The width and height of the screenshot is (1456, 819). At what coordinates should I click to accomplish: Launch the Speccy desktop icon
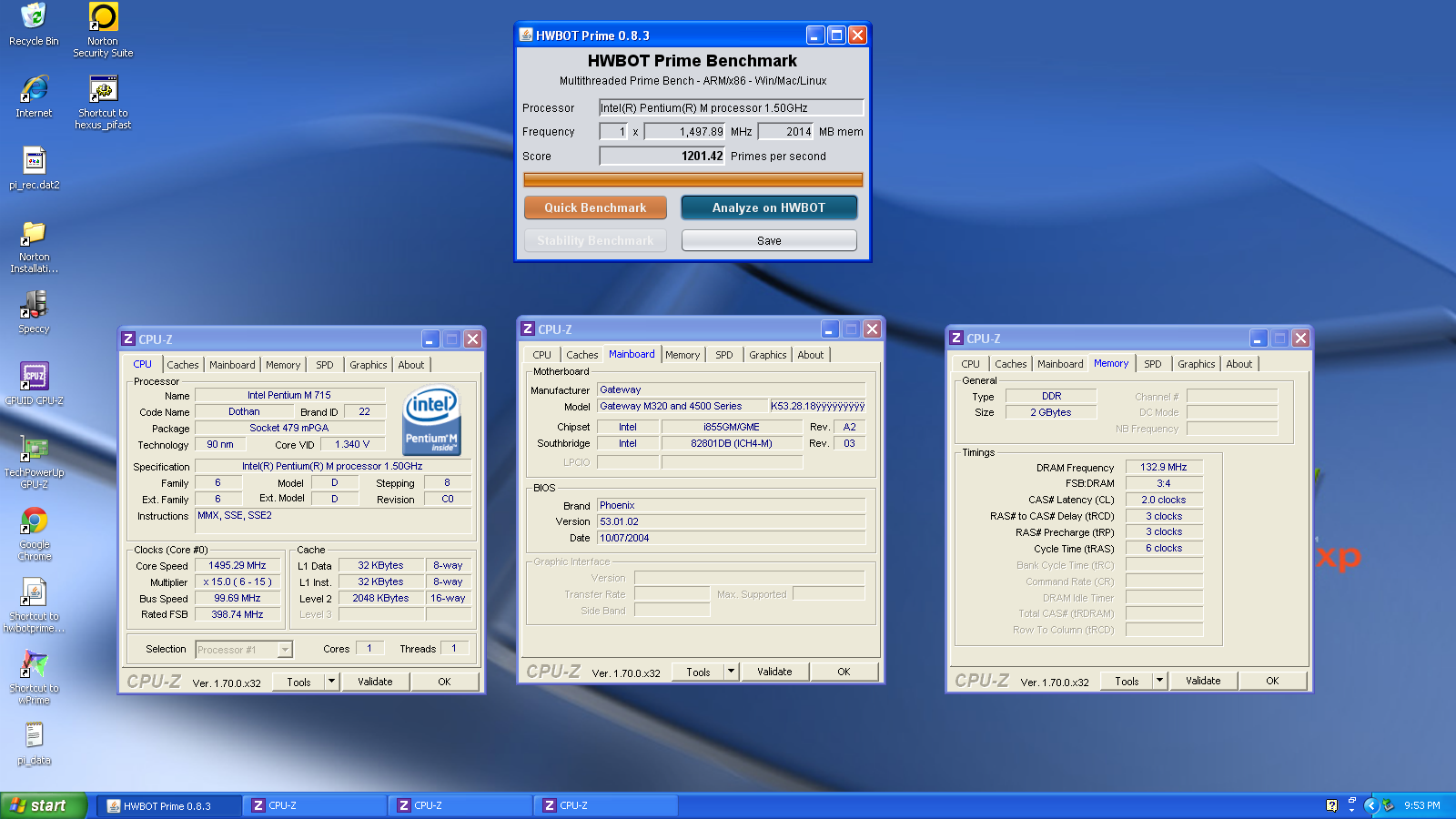click(x=35, y=312)
